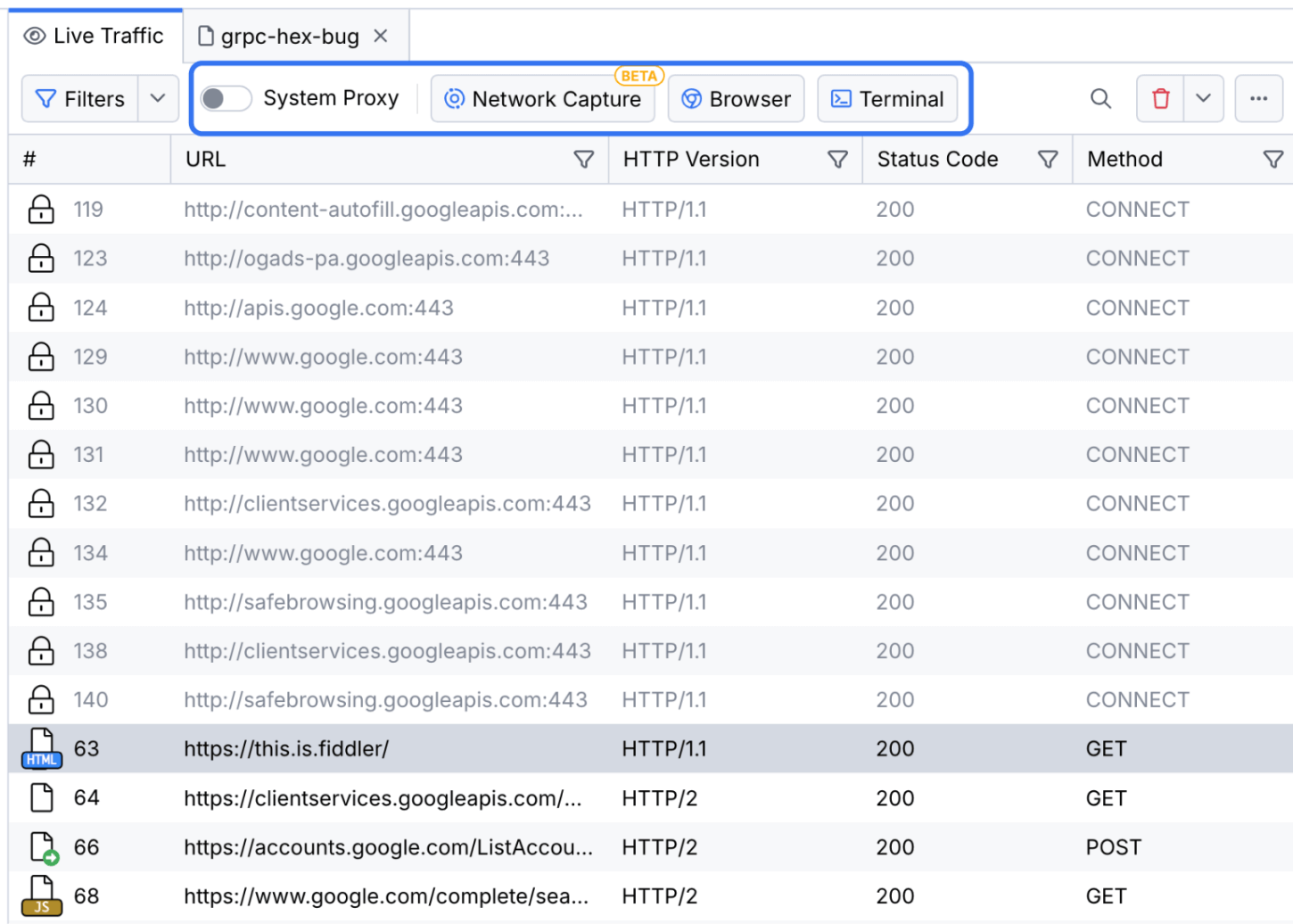Click the JS file icon on session 68
Screen dimensions: 1293x924
point(41,895)
